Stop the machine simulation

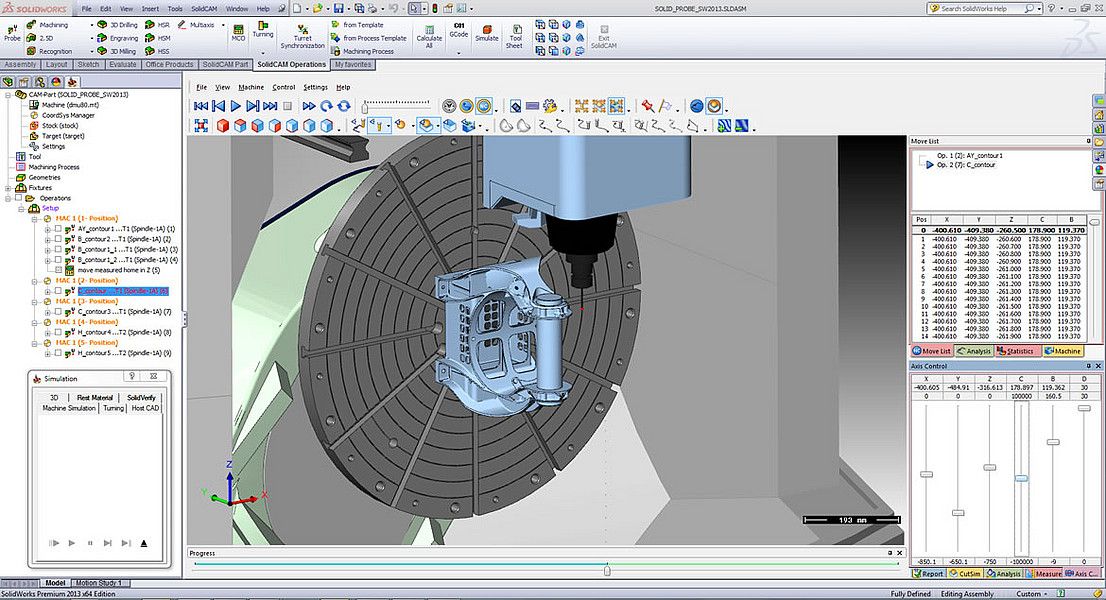point(287,106)
